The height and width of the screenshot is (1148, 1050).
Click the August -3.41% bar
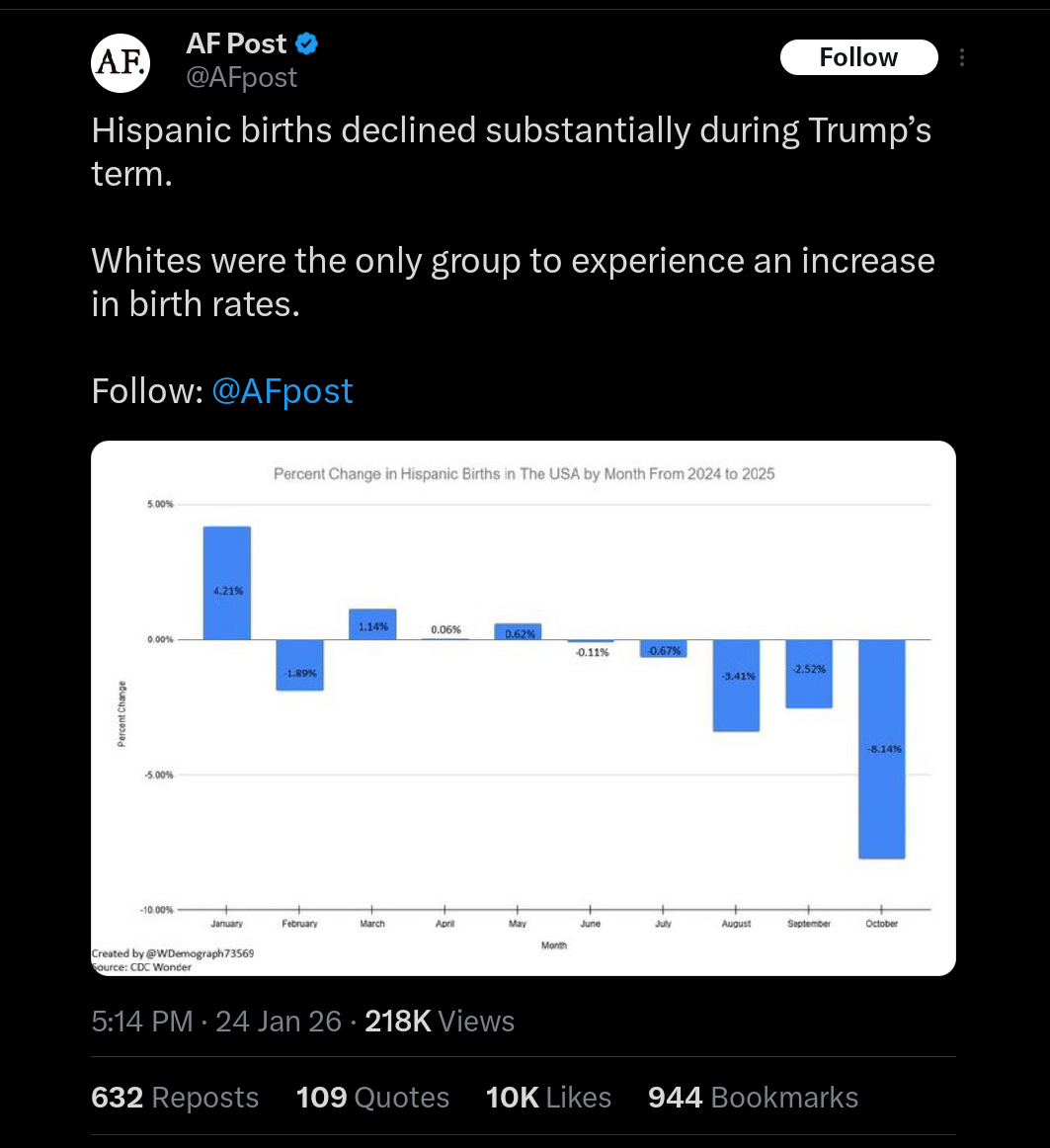coord(736,686)
